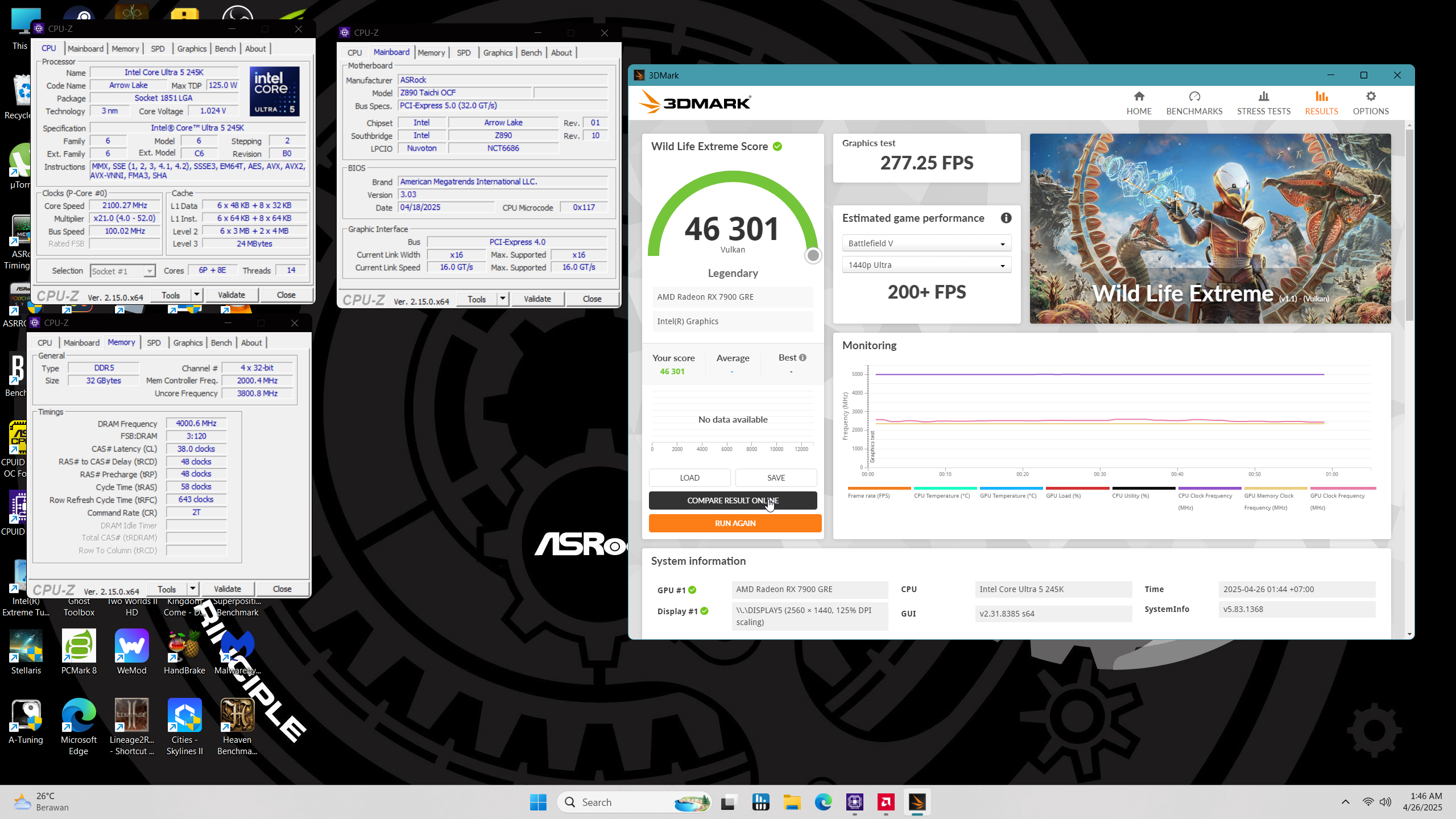This screenshot has height=819, width=1456.
Task: Open the Options gear icon in 3DMark
Action: (x=1371, y=97)
